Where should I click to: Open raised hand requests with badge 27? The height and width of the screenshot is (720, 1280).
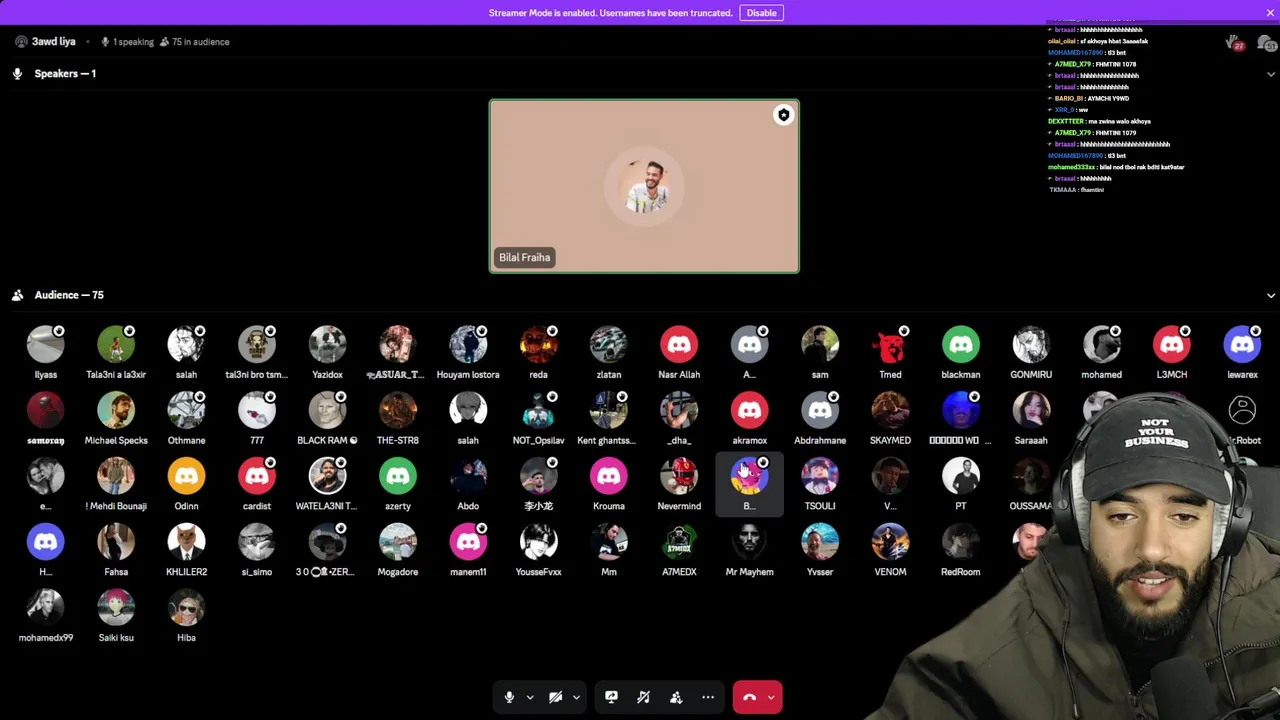1235,42
